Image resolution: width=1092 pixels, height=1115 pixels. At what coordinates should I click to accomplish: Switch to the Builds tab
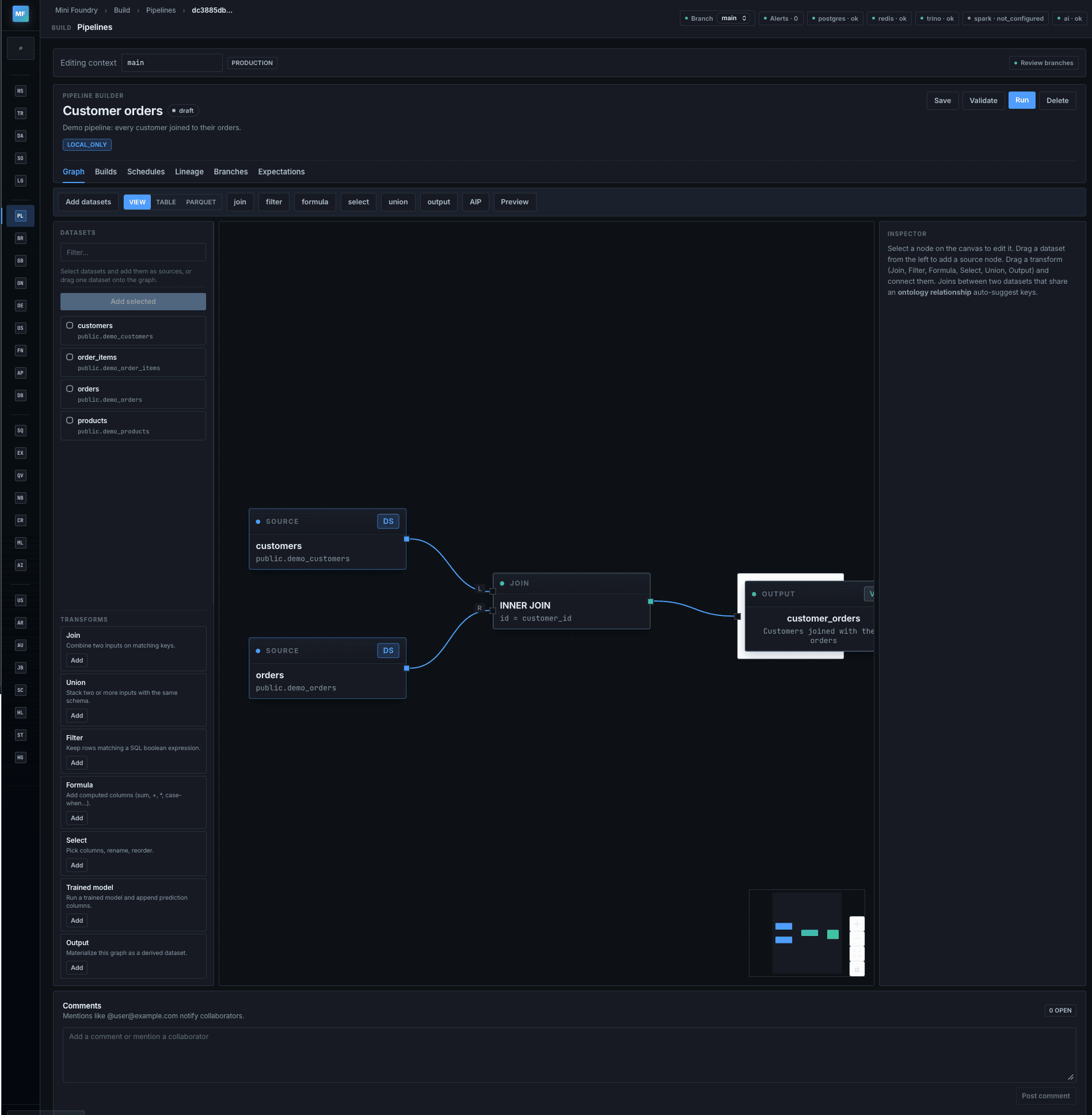(x=106, y=172)
